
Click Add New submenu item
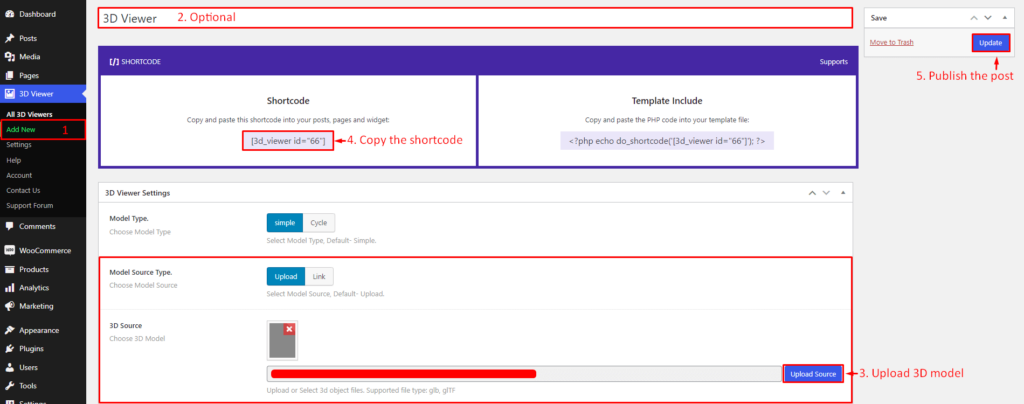pyautogui.click(x=21, y=129)
